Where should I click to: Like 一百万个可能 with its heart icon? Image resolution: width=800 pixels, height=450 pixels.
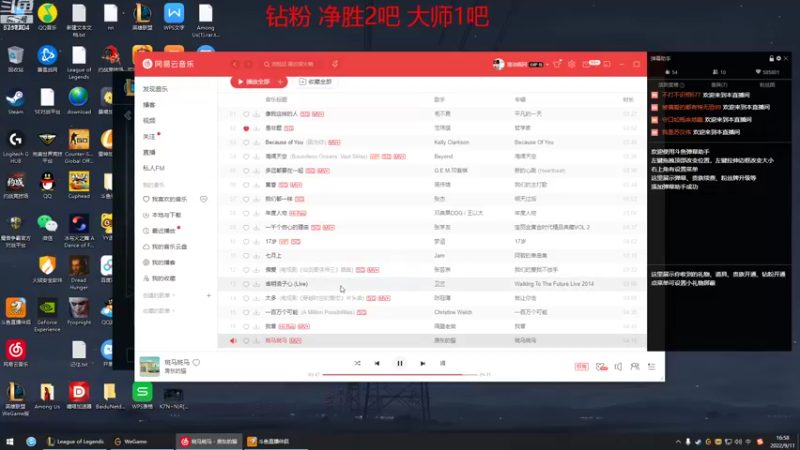coord(246,312)
